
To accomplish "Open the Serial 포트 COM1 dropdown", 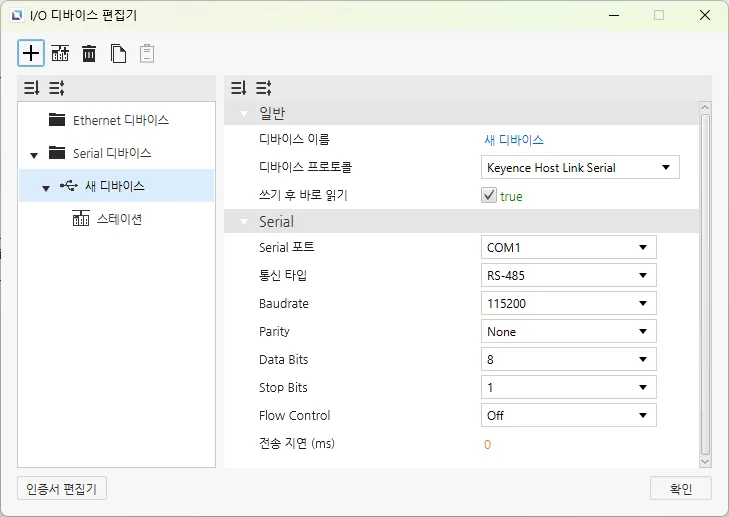I will point(568,247).
